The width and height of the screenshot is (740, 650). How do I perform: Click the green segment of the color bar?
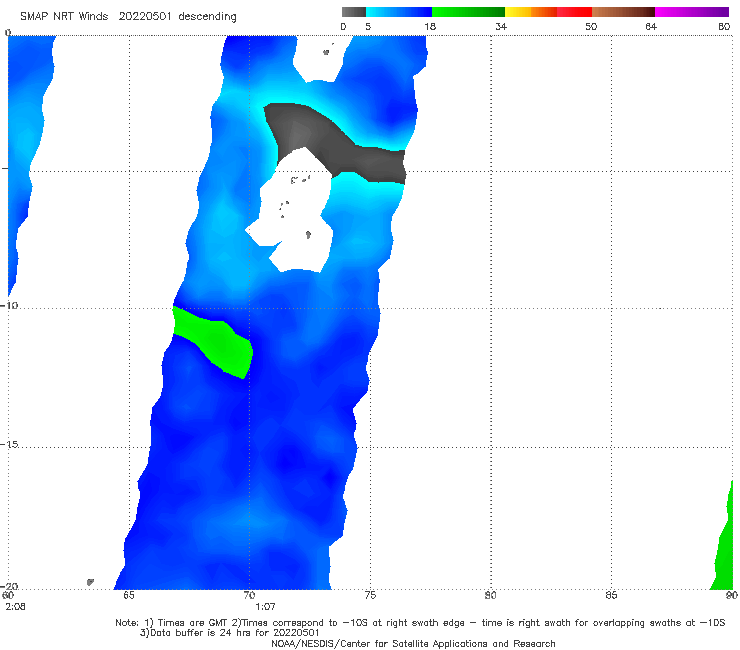(x=468, y=12)
